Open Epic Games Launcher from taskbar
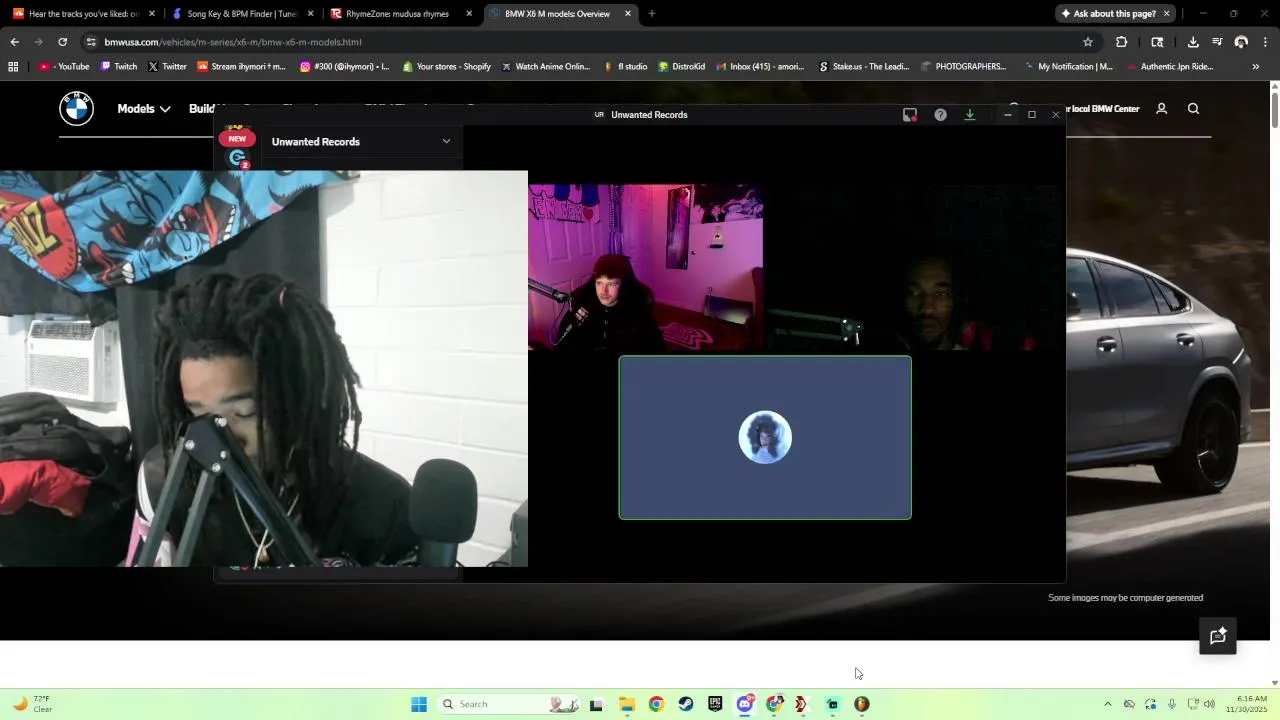The image size is (1280, 720). [x=715, y=704]
